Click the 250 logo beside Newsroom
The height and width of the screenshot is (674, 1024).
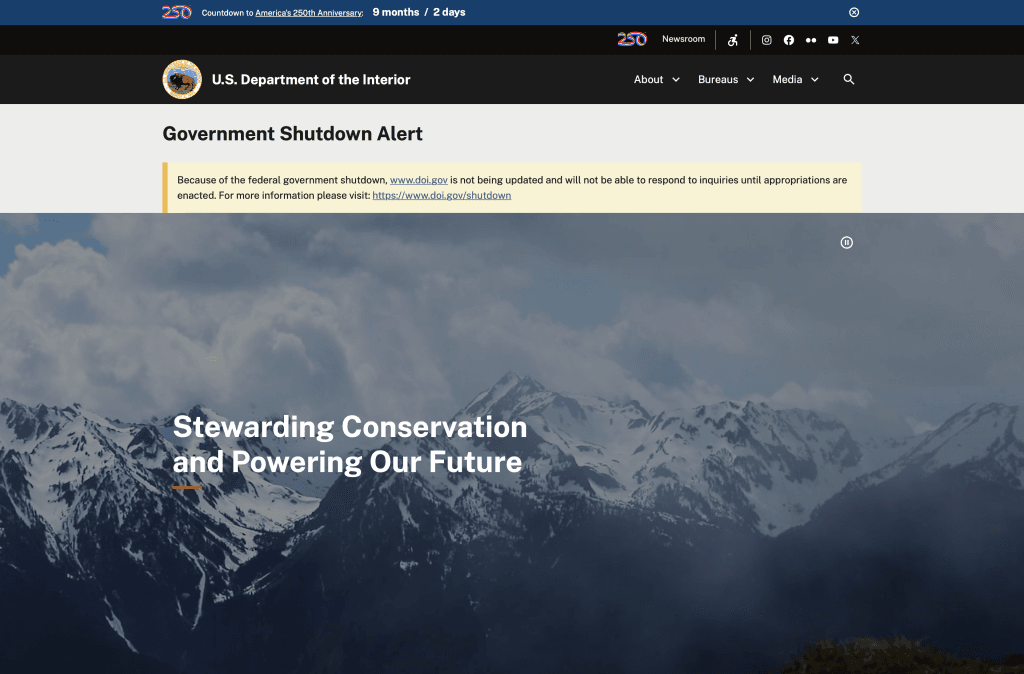click(x=632, y=39)
